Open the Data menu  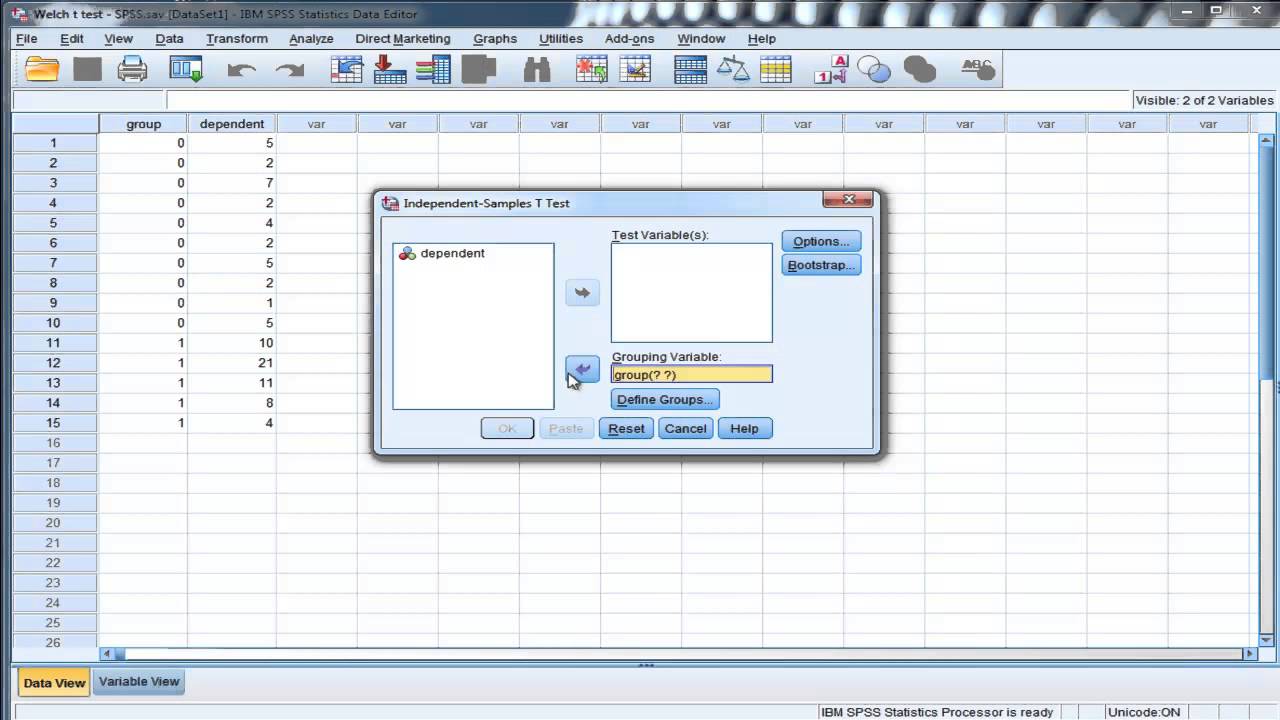[x=169, y=38]
